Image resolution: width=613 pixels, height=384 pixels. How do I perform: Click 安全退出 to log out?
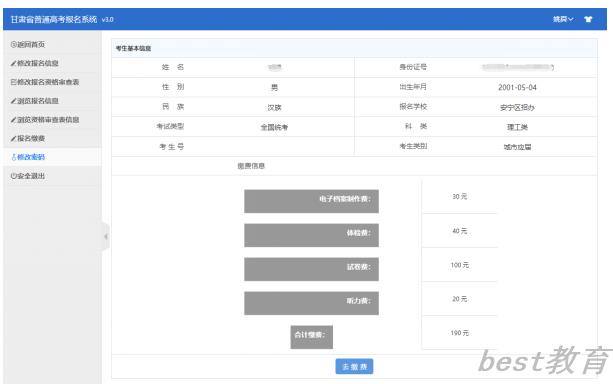pyautogui.click(x=28, y=176)
